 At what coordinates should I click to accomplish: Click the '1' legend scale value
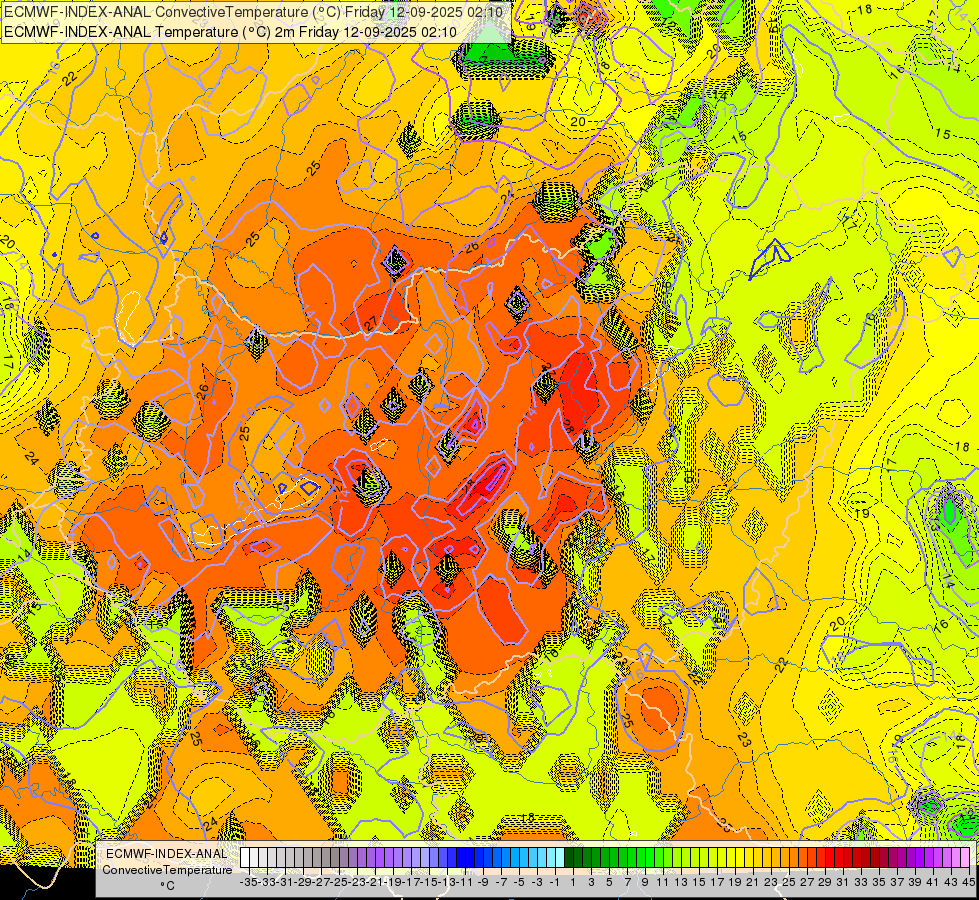(573, 883)
